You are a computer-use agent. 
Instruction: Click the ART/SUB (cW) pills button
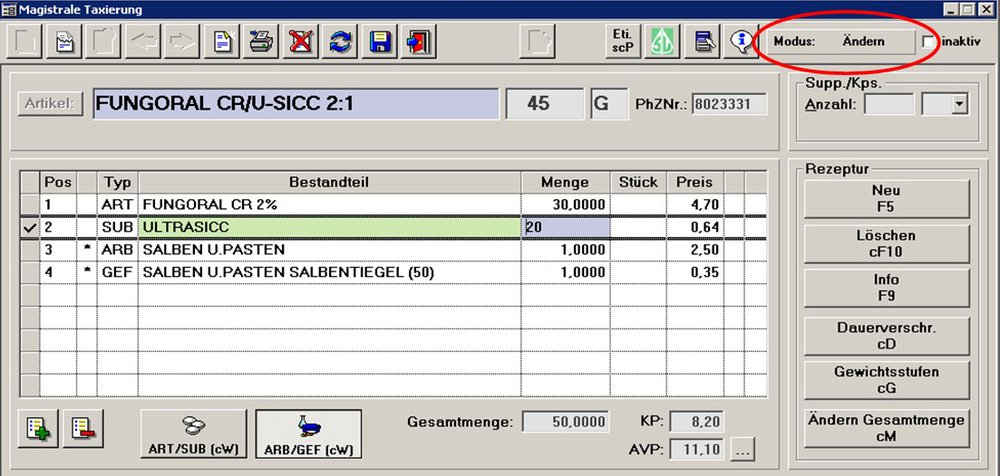coord(193,434)
